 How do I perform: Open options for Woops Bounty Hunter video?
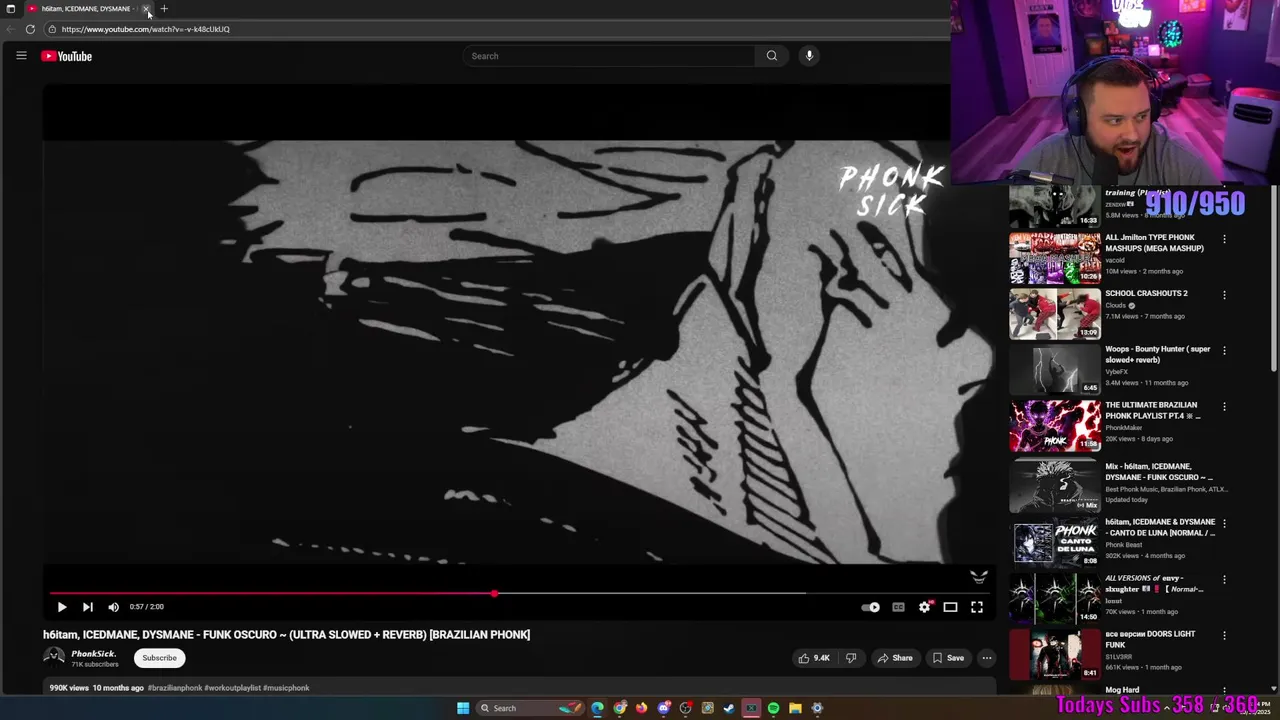click(x=1224, y=351)
